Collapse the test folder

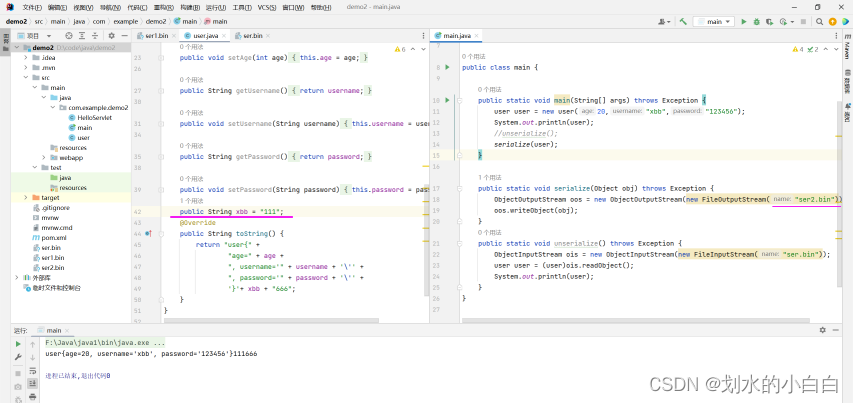(x=34, y=168)
